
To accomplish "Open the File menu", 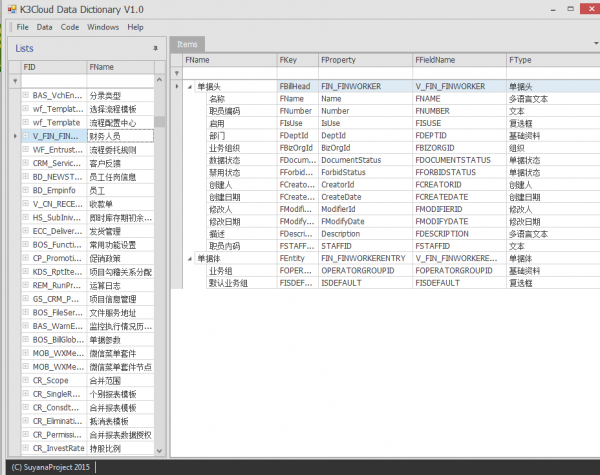I will (x=22, y=27).
